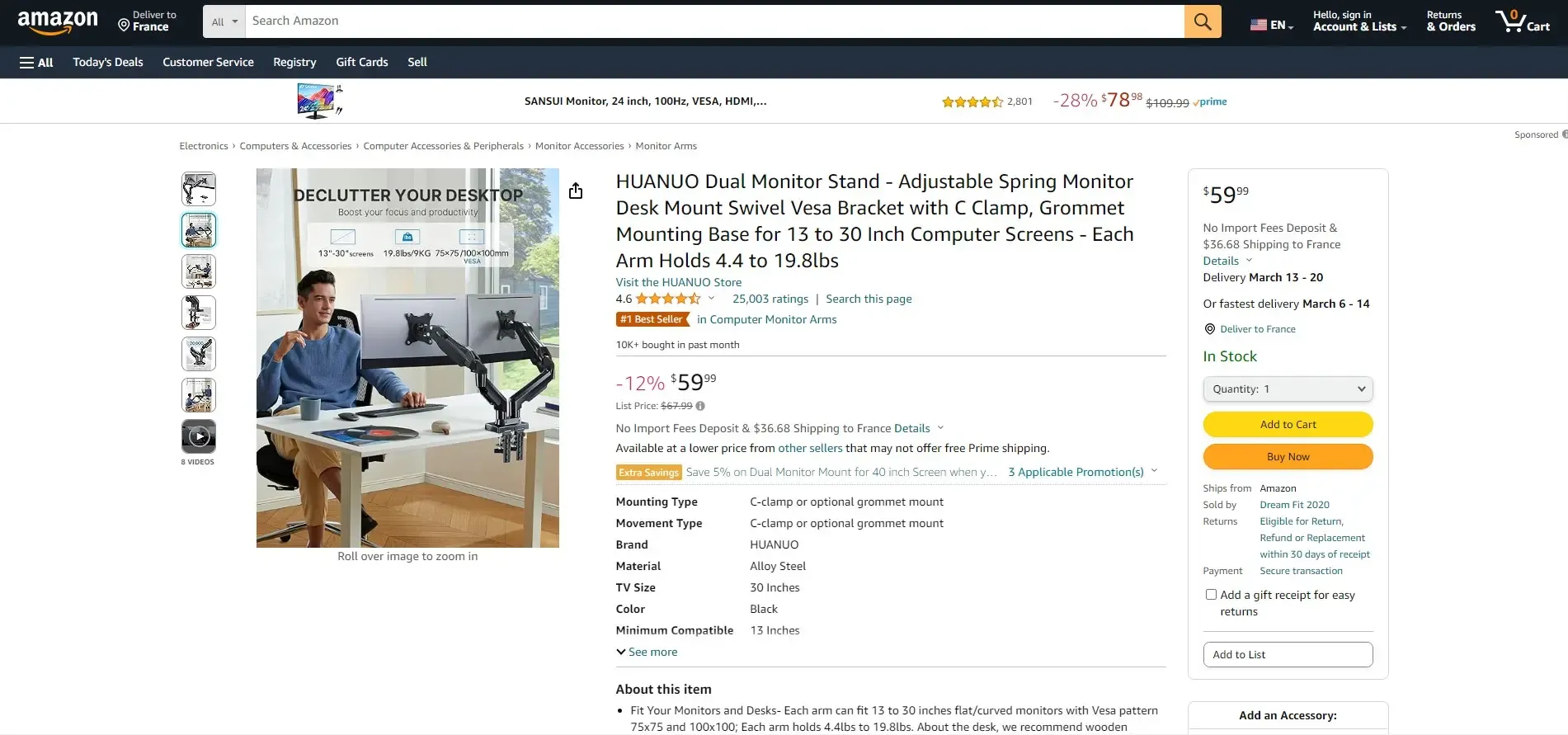
Task: Open the Quantity dropdown
Action: (x=1288, y=389)
